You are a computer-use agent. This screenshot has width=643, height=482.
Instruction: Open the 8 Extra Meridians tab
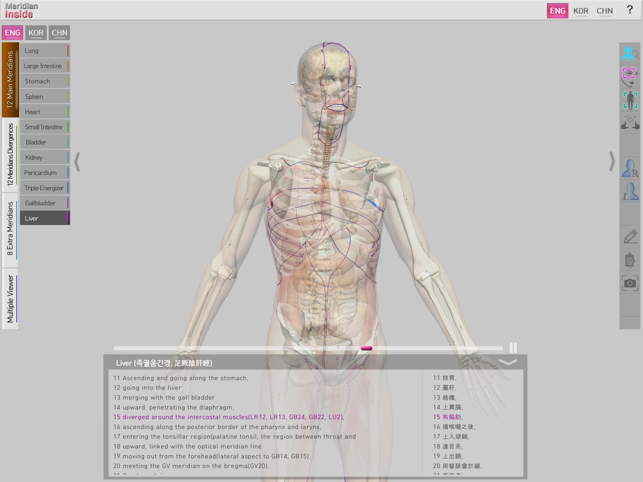(10, 230)
